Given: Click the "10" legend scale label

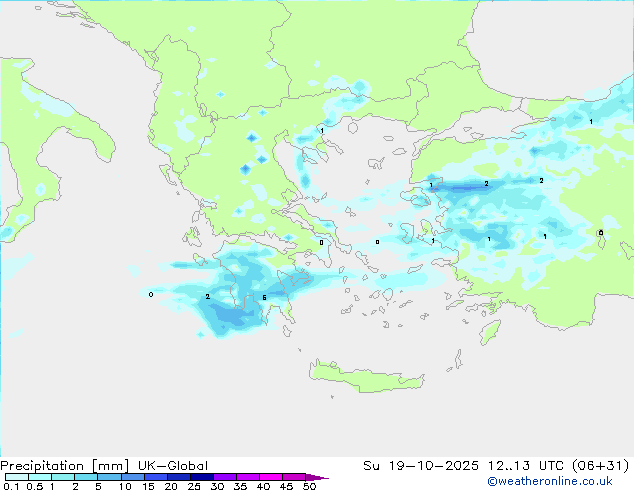Looking at the screenshot, I should point(125,486).
